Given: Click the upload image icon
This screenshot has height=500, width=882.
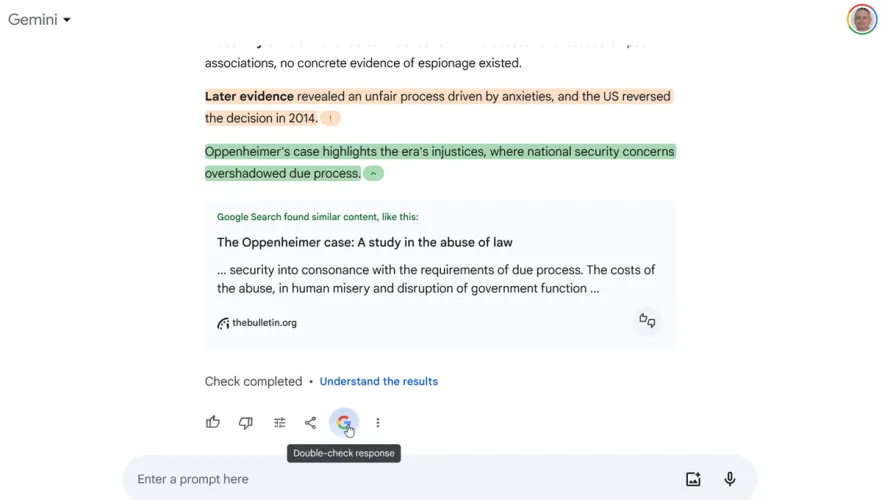Looking at the screenshot, I should (693, 479).
